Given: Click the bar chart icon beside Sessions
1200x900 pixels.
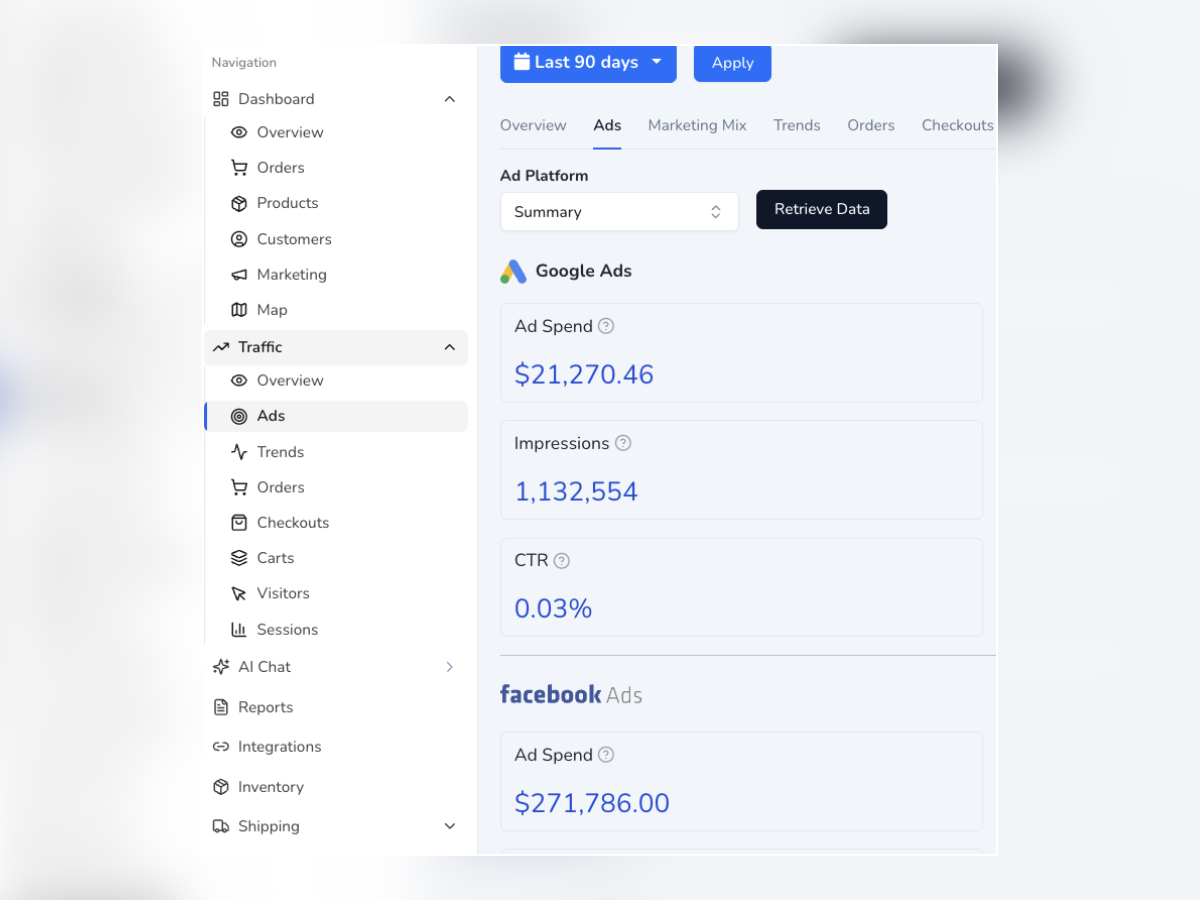Looking at the screenshot, I should pos(239,629).
